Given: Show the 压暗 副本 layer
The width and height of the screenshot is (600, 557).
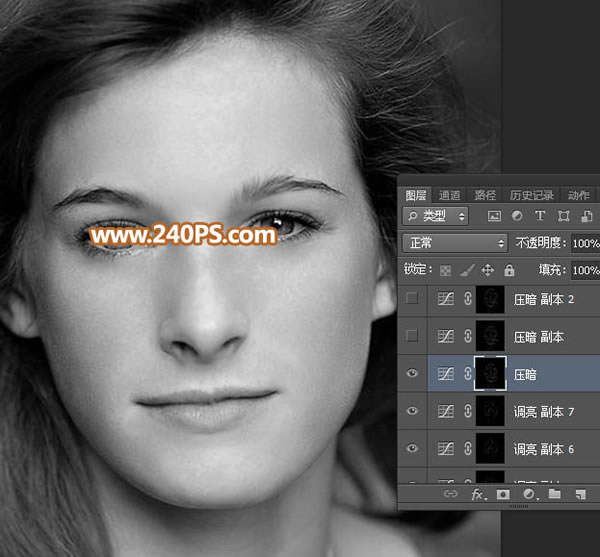Looking at the screenshot, I should (x=412, y=336).
